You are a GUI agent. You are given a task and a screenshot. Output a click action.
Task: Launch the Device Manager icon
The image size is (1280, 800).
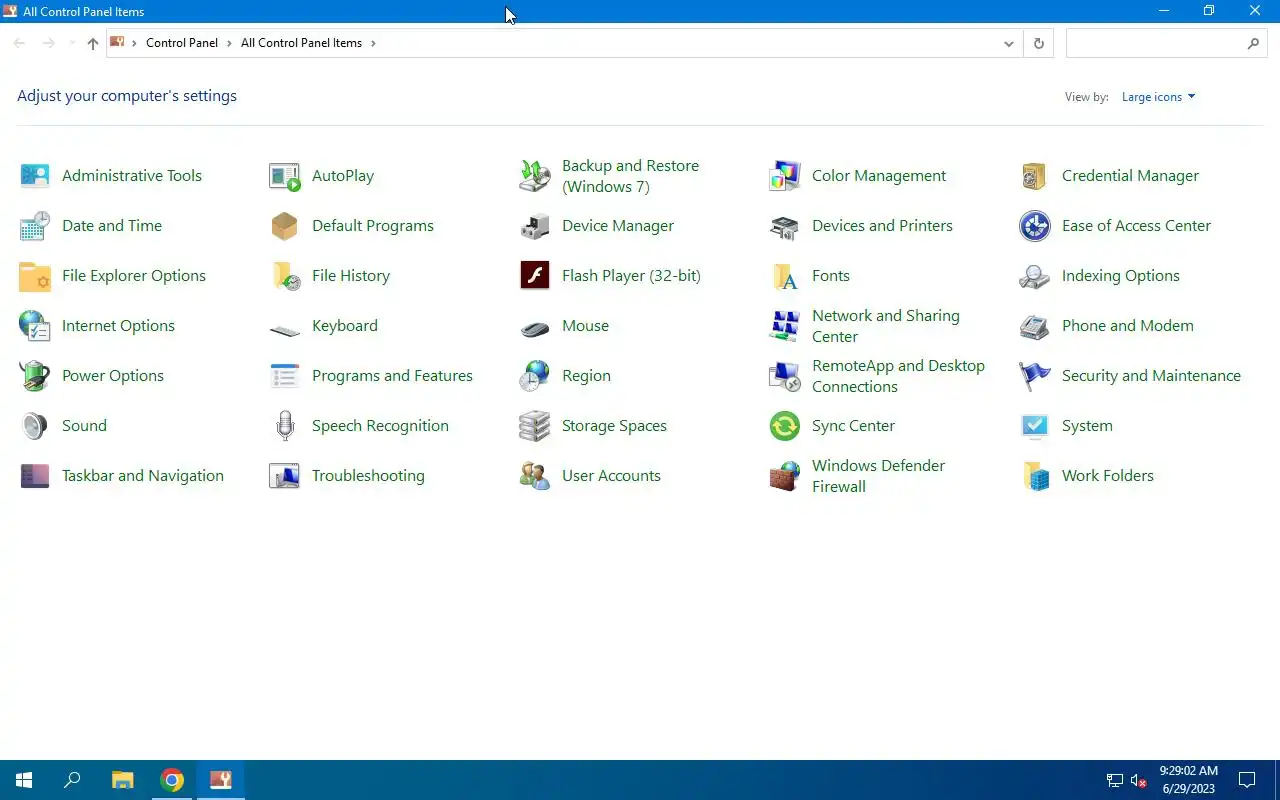click(535, 226)
